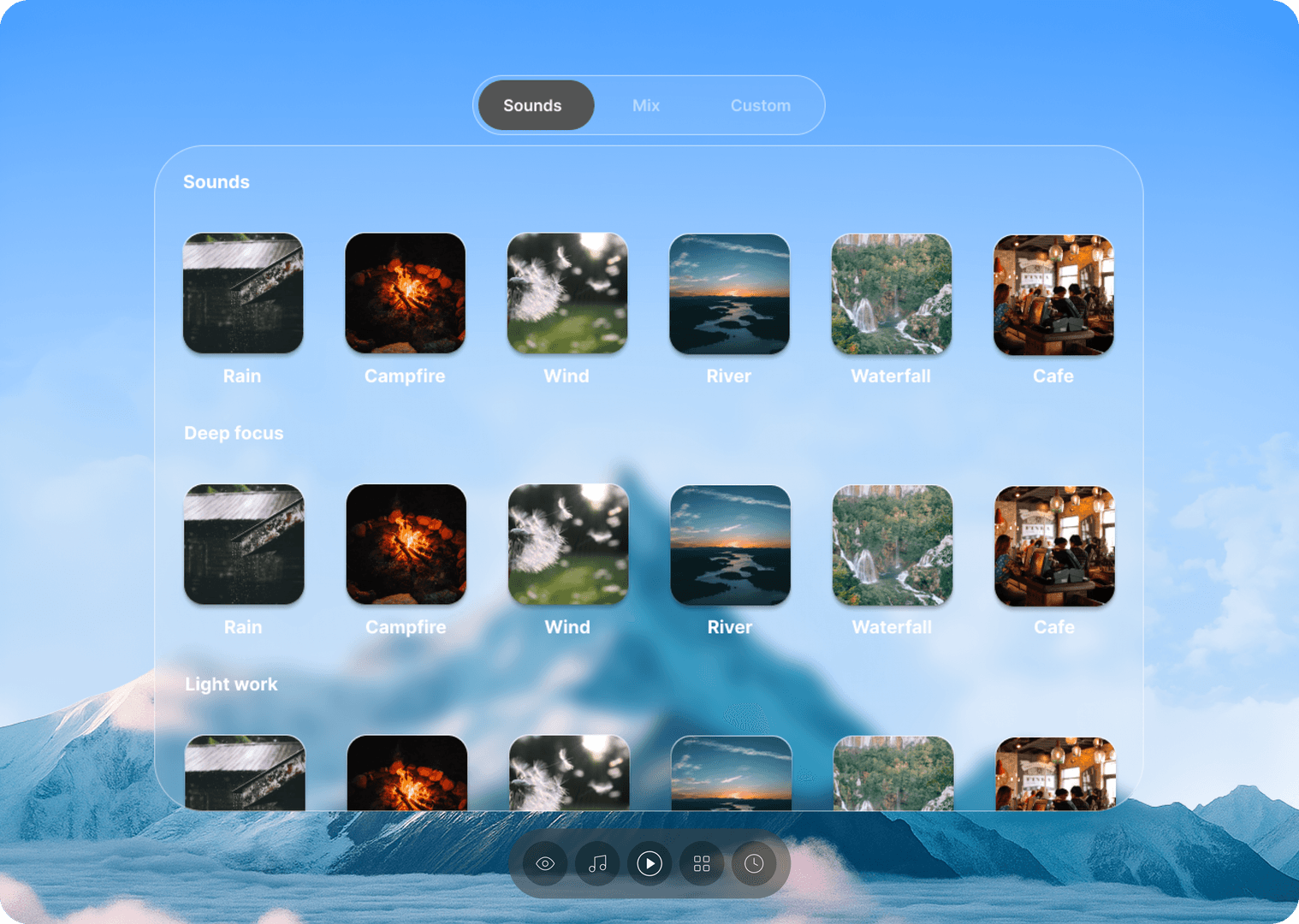Open the music panel from the dock
The width and height of the screenshot is (1299, 924).
pos(597,863)
